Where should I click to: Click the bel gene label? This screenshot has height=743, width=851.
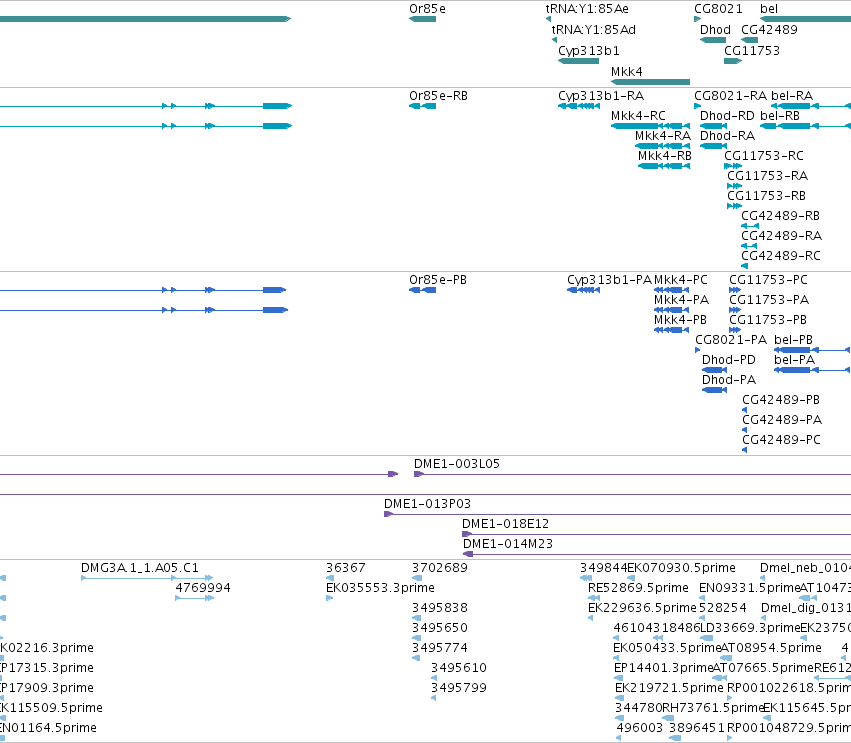(769, 9)
